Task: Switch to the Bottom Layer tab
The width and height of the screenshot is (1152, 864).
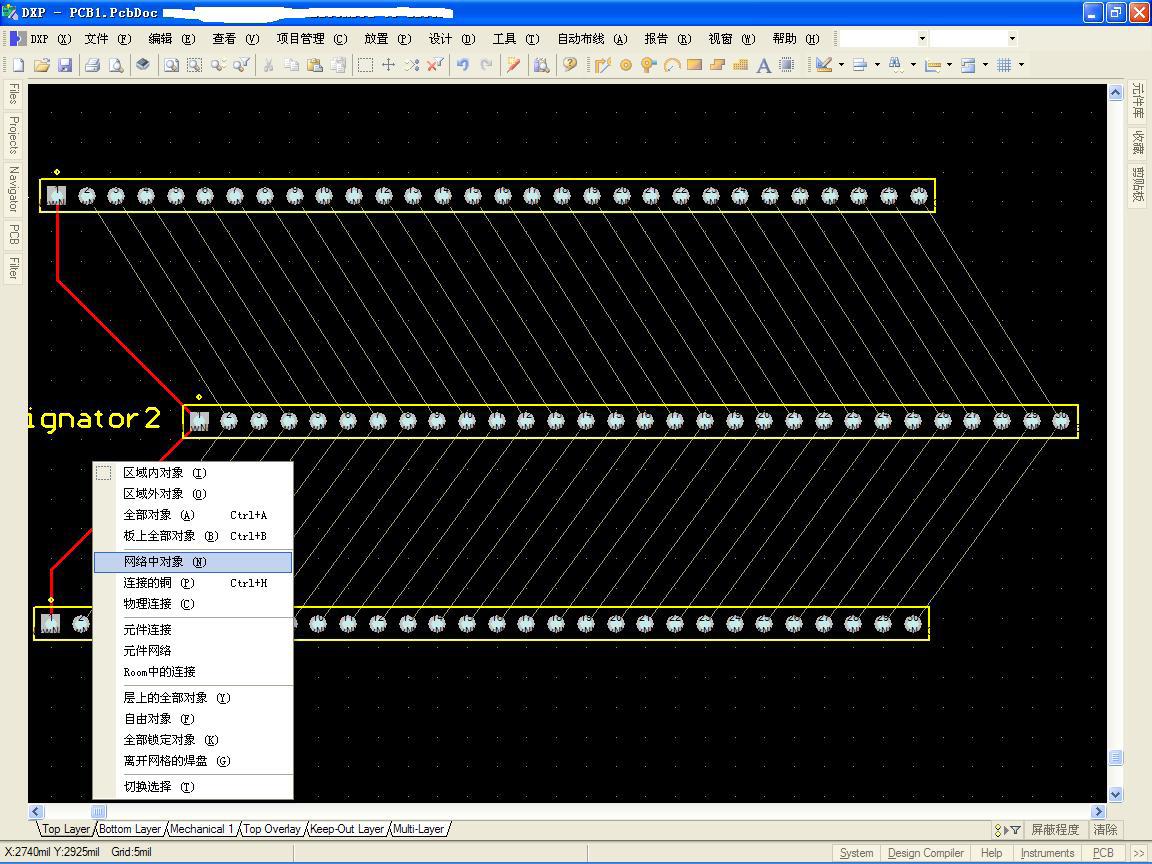Action: click(130, 829)
